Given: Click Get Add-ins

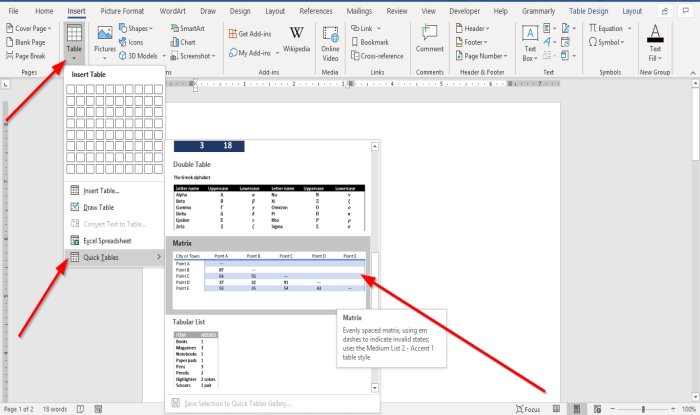Looking at the screenshot, I should pyautogui.click(x=250, y=34).
